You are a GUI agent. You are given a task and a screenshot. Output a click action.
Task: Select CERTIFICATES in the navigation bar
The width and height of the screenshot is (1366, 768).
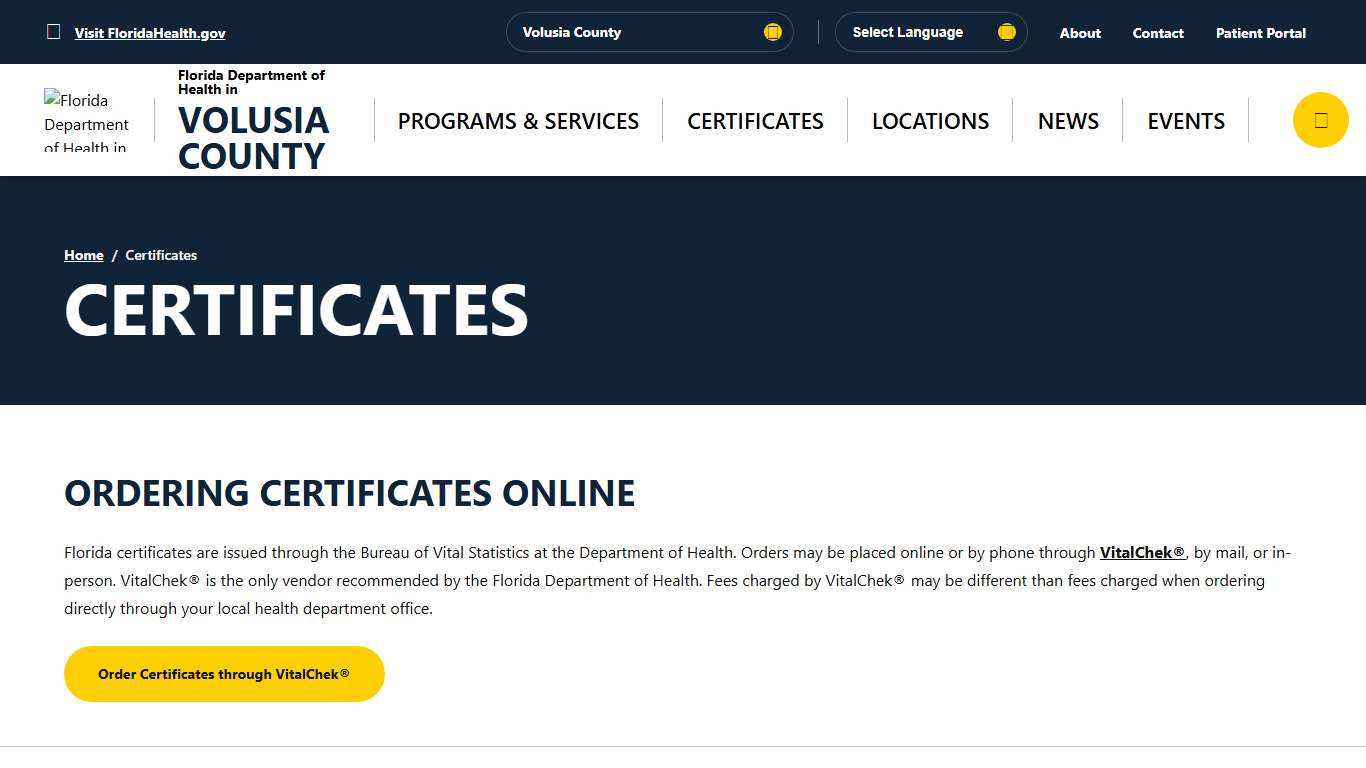(x=754, y=120)
